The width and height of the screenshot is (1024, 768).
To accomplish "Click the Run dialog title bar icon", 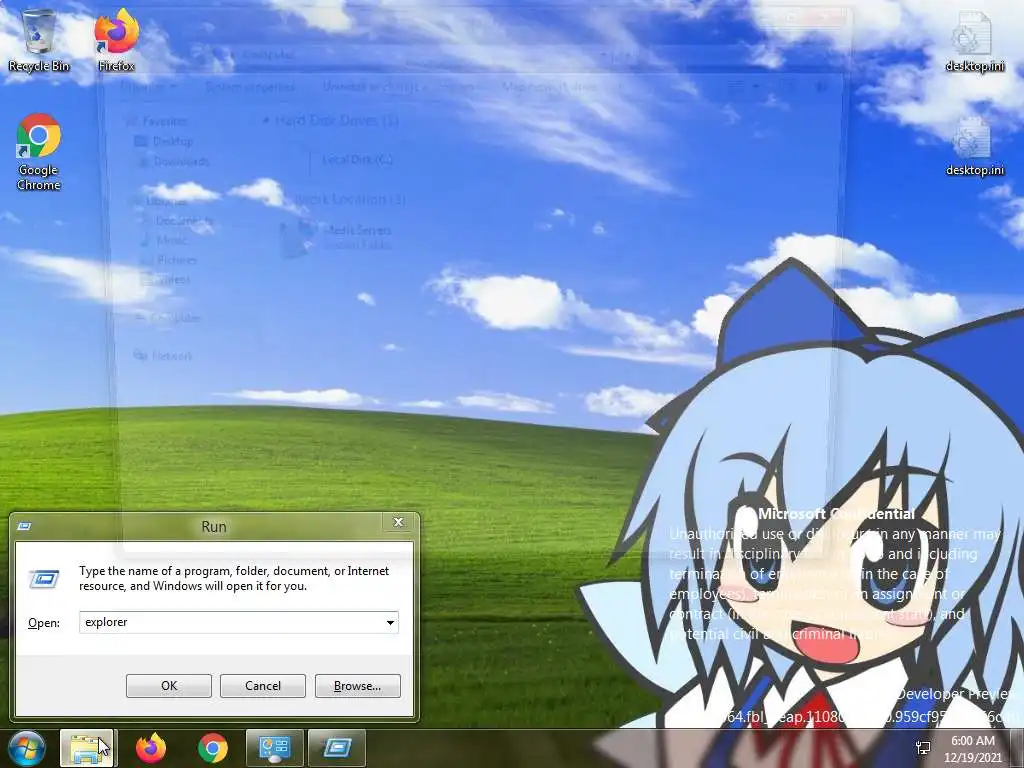I will 25,526.
